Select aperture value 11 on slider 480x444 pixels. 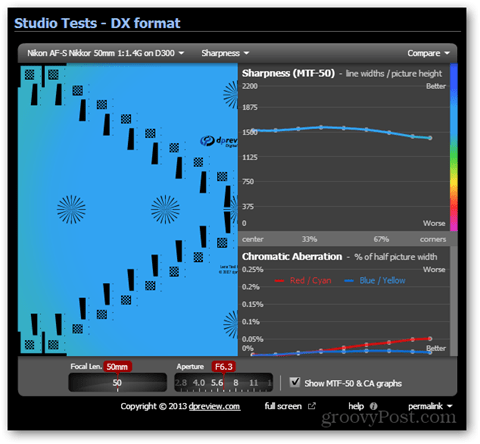coord(254,383)
